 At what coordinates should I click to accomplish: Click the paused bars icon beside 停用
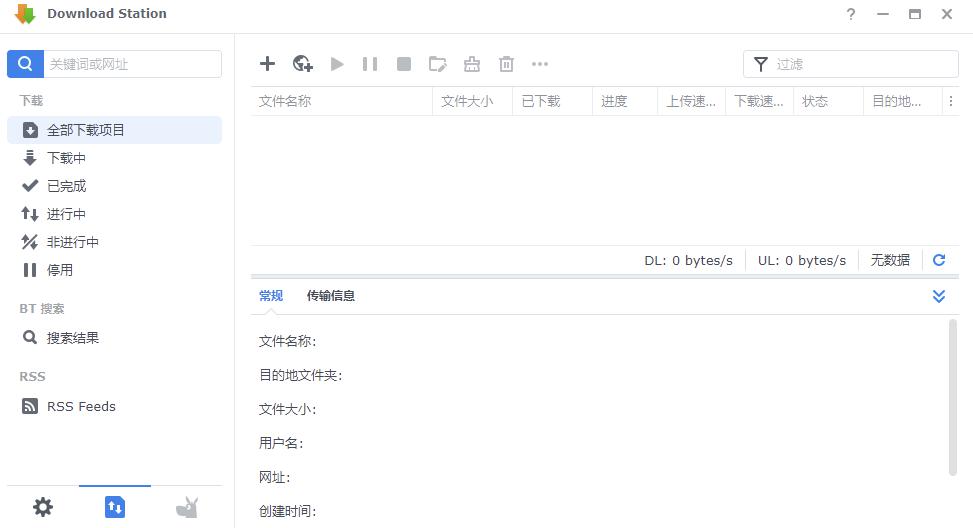30,270
